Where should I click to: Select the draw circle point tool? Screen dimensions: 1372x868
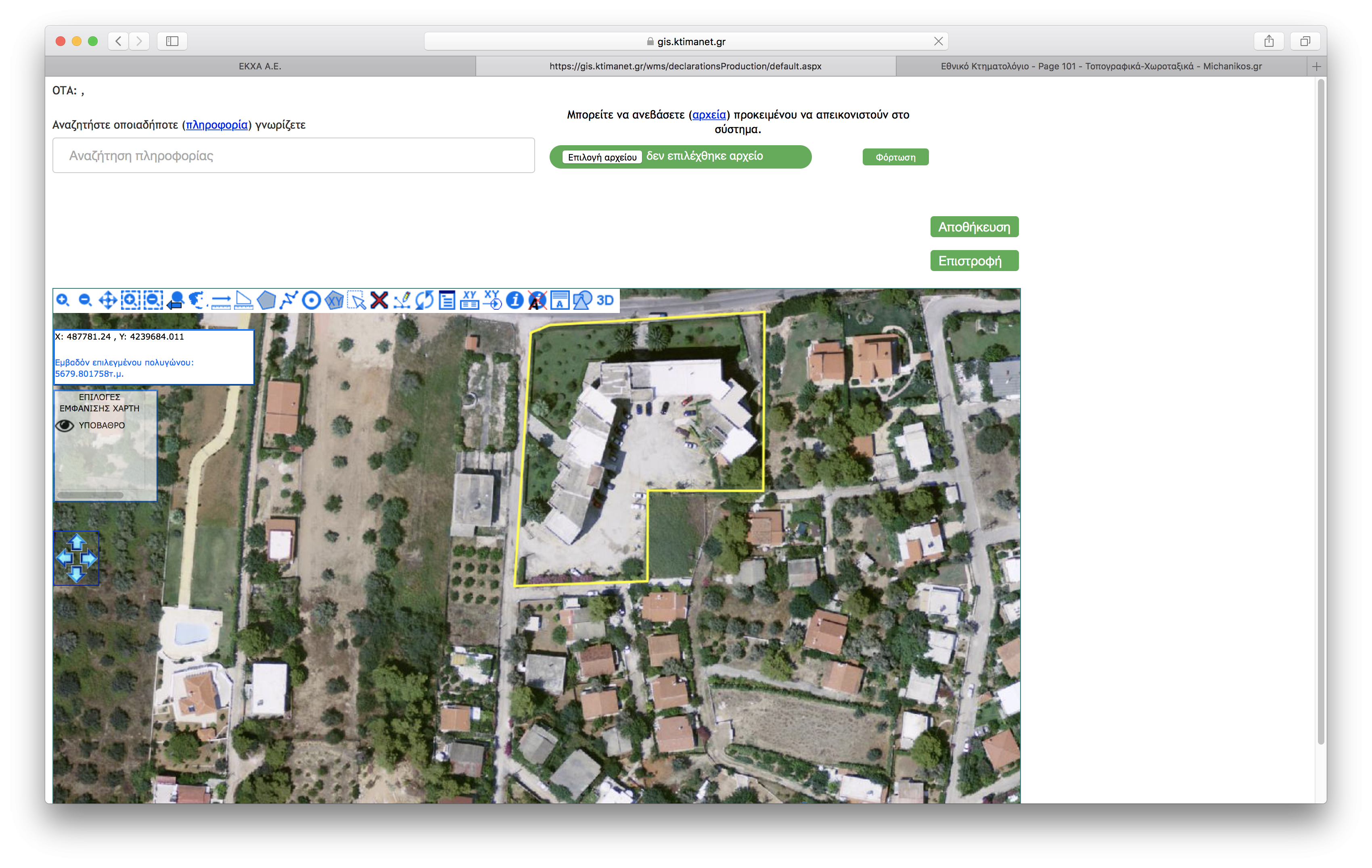coord(311,300)
